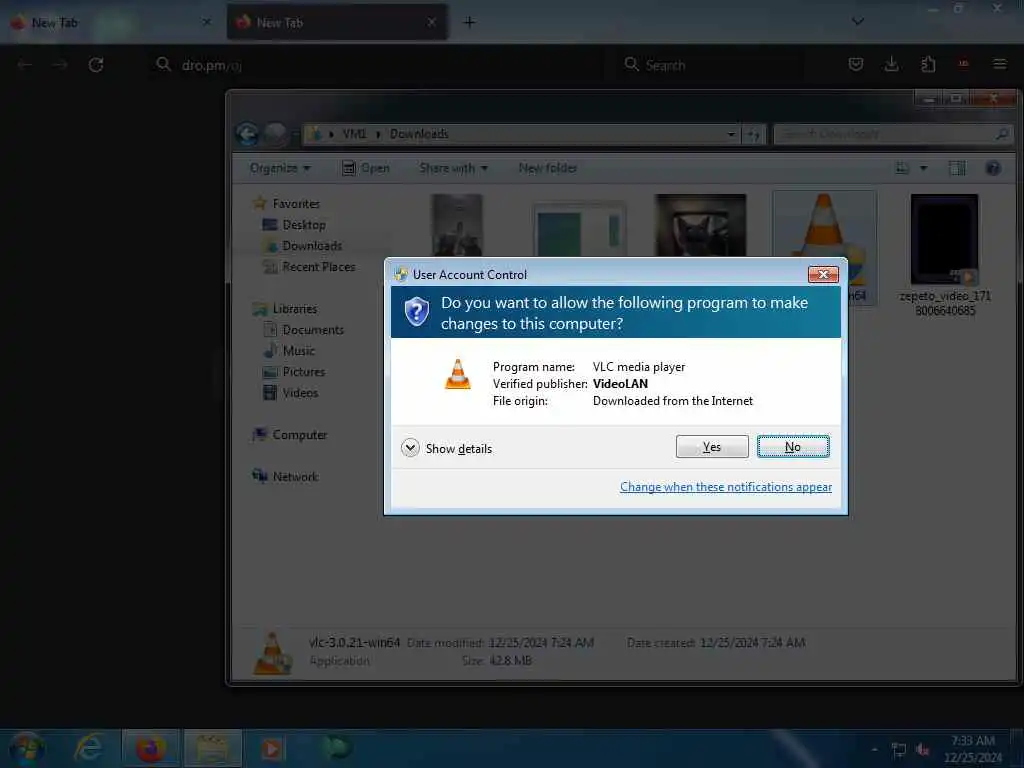Click No in the User Account Control dialog
Screen dimensions: 1024x768
tap(793, 447)
